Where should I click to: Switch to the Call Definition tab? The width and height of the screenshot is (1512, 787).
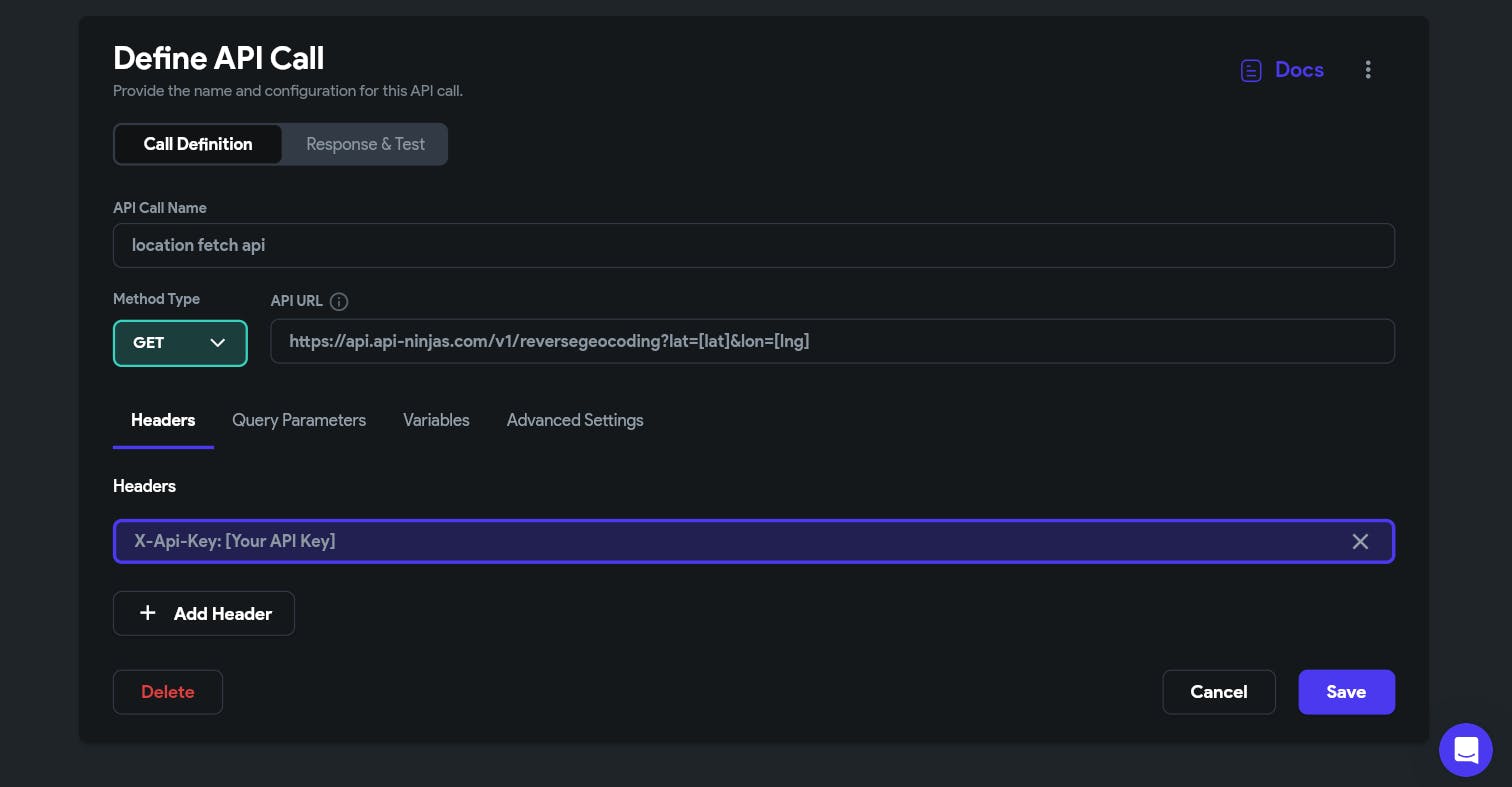198,144
